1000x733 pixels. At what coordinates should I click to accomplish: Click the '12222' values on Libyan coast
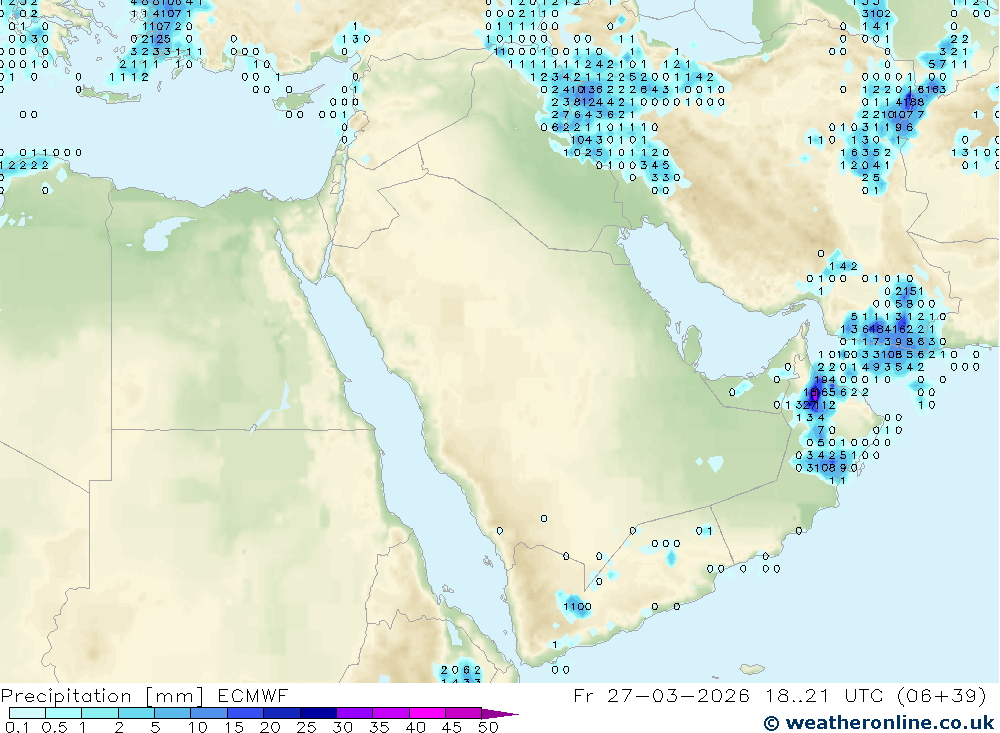[25, 165]
